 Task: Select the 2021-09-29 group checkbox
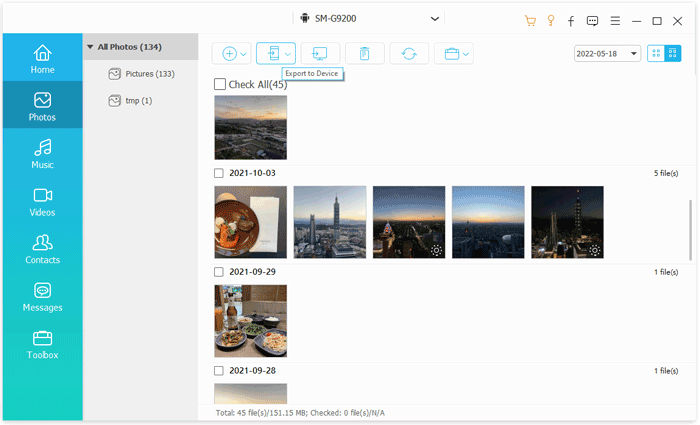[219, 272]
